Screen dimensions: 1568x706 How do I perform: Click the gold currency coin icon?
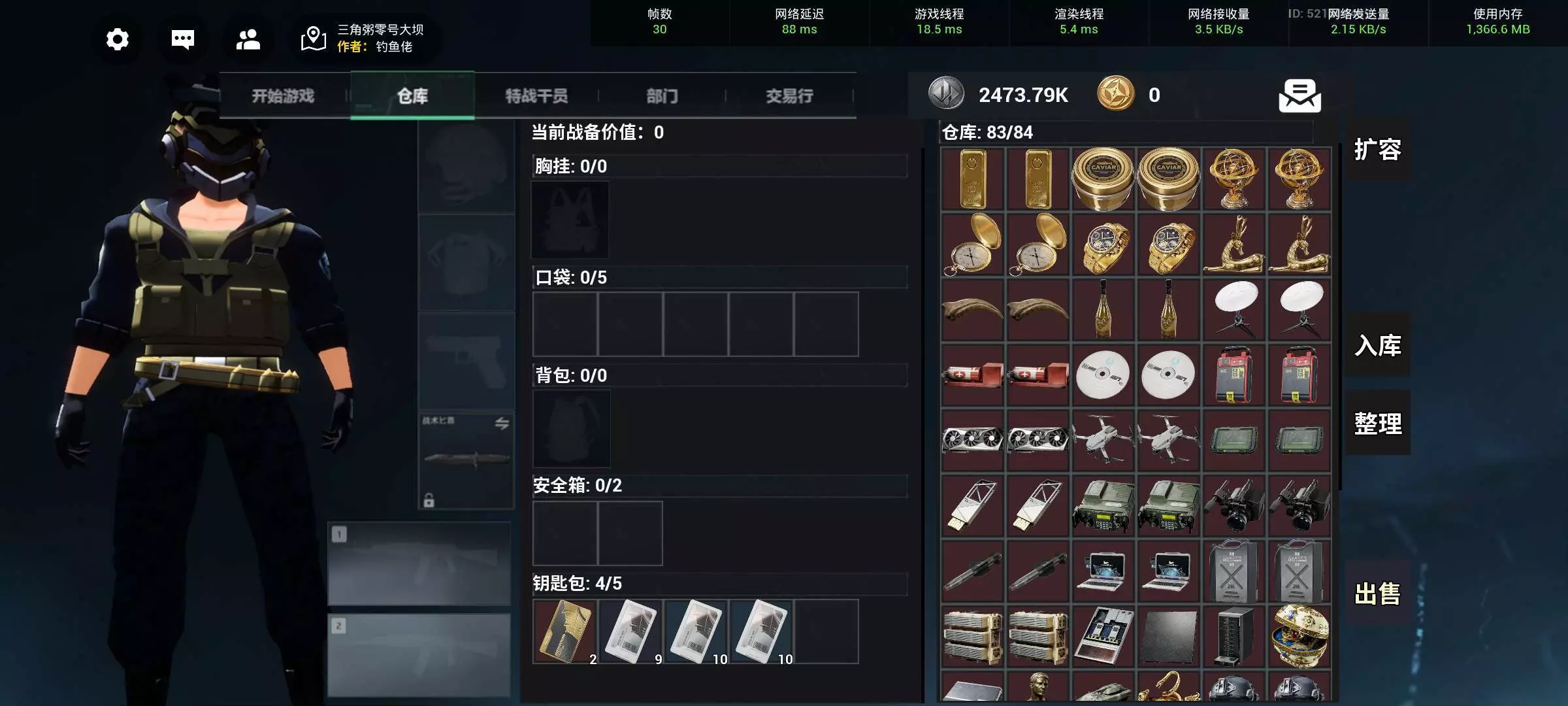click(1116, 93)
